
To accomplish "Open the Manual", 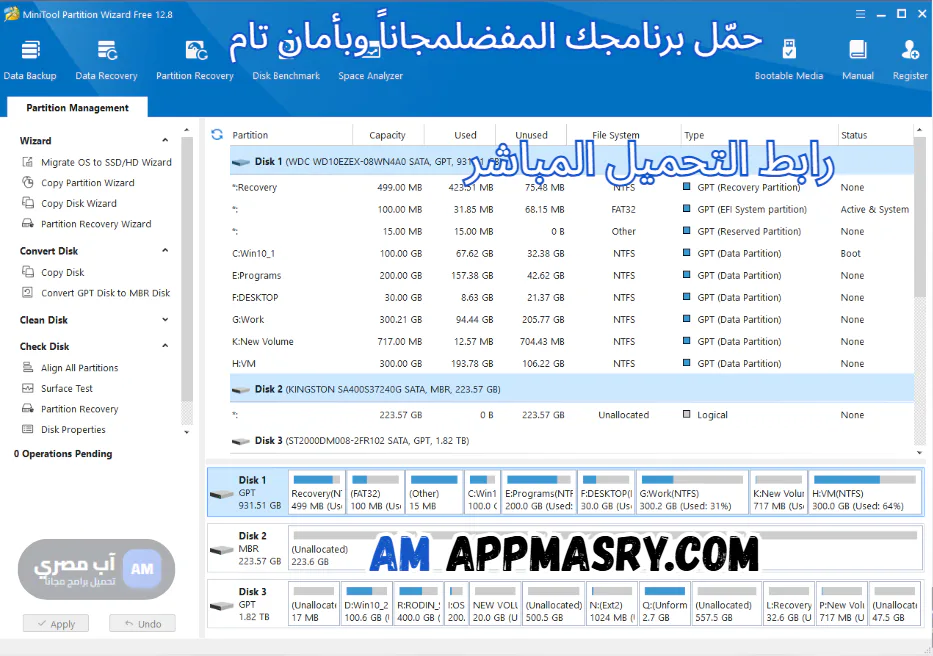I will point(857,60).
